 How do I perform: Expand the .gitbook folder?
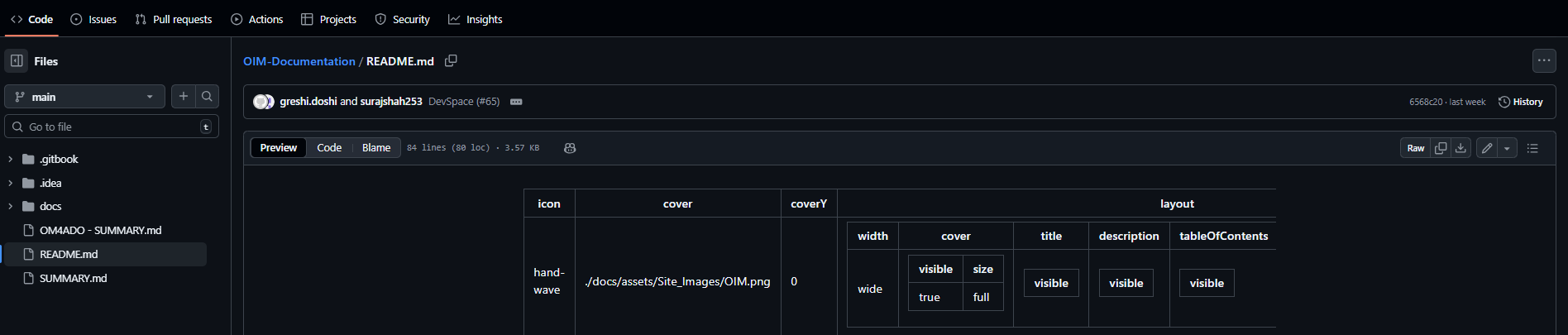click(x=10, y=160)
